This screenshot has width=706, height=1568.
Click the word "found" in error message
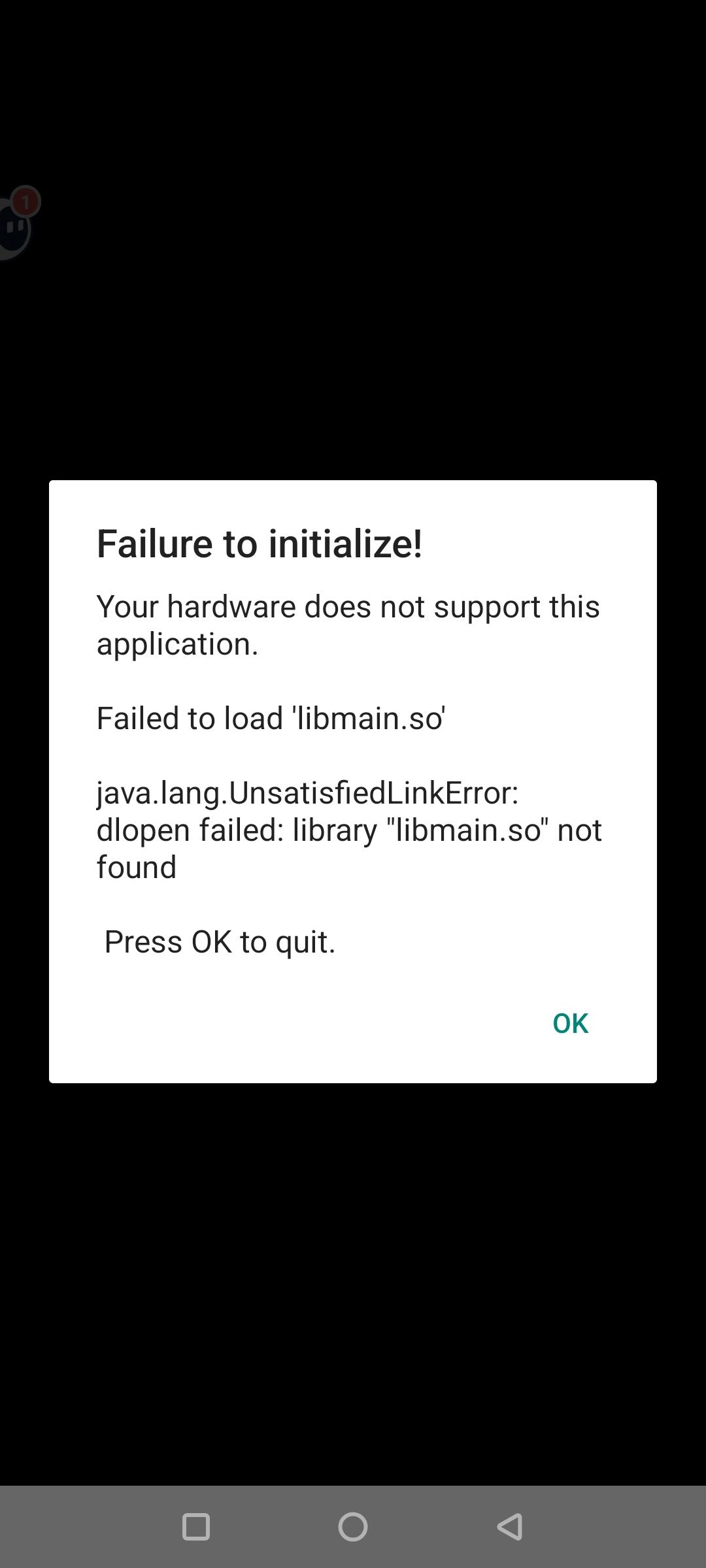click(137, 868)
